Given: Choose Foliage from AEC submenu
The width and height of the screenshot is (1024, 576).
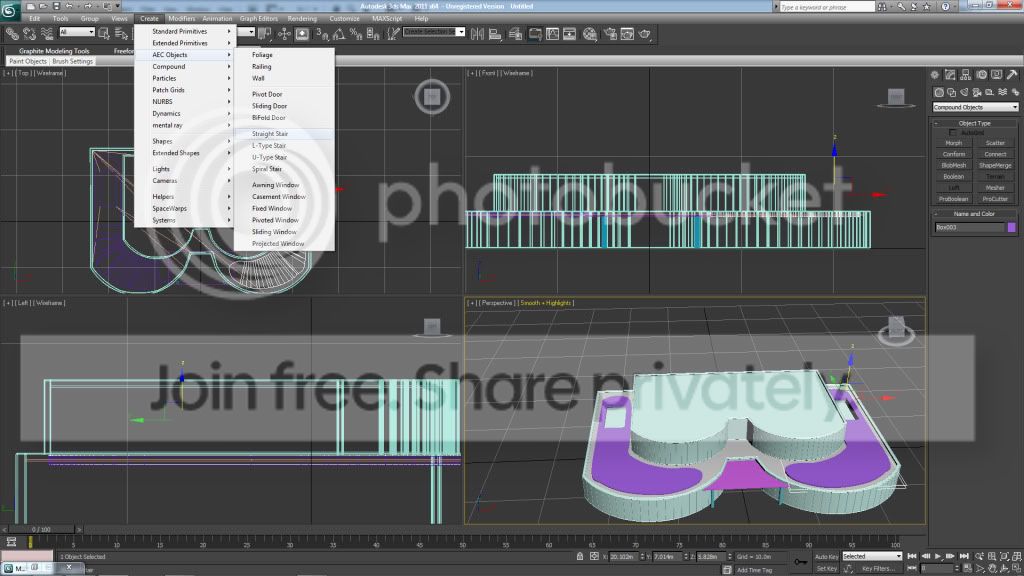Looking at the screenshot, I should [284, 55].
